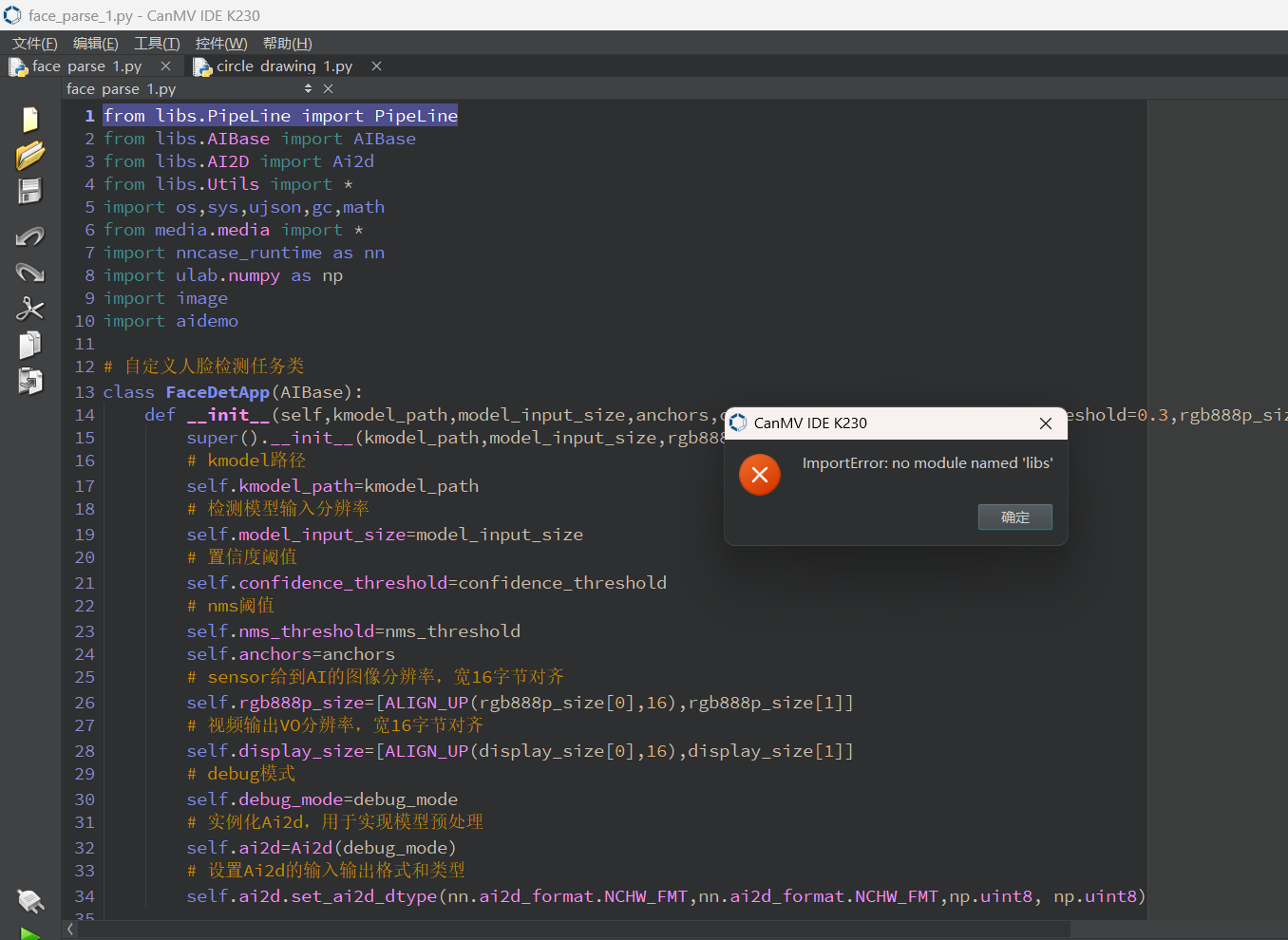Close the circle drawing 1.py tab
Viewport: 1288px width, 940px height.
(377, 66)
